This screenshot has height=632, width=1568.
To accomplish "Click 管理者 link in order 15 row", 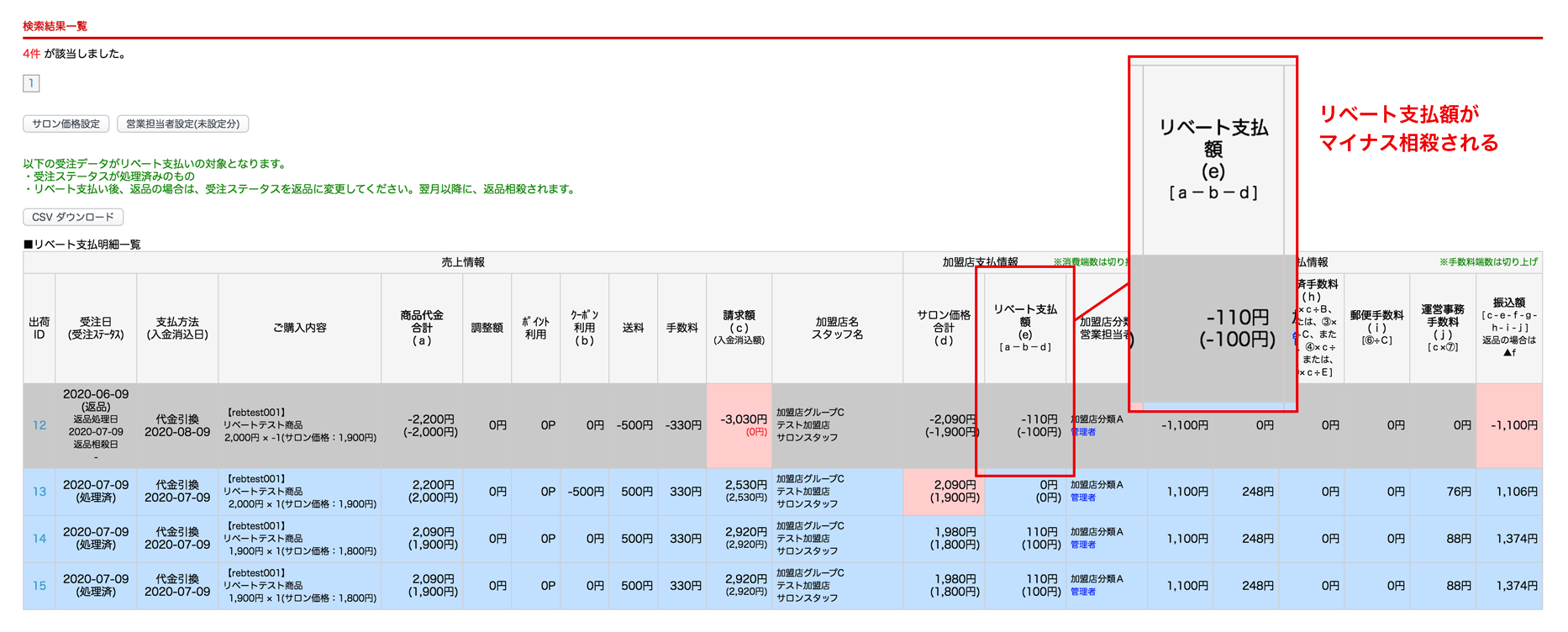I will pyautogui.click(x=1083, y=592).
